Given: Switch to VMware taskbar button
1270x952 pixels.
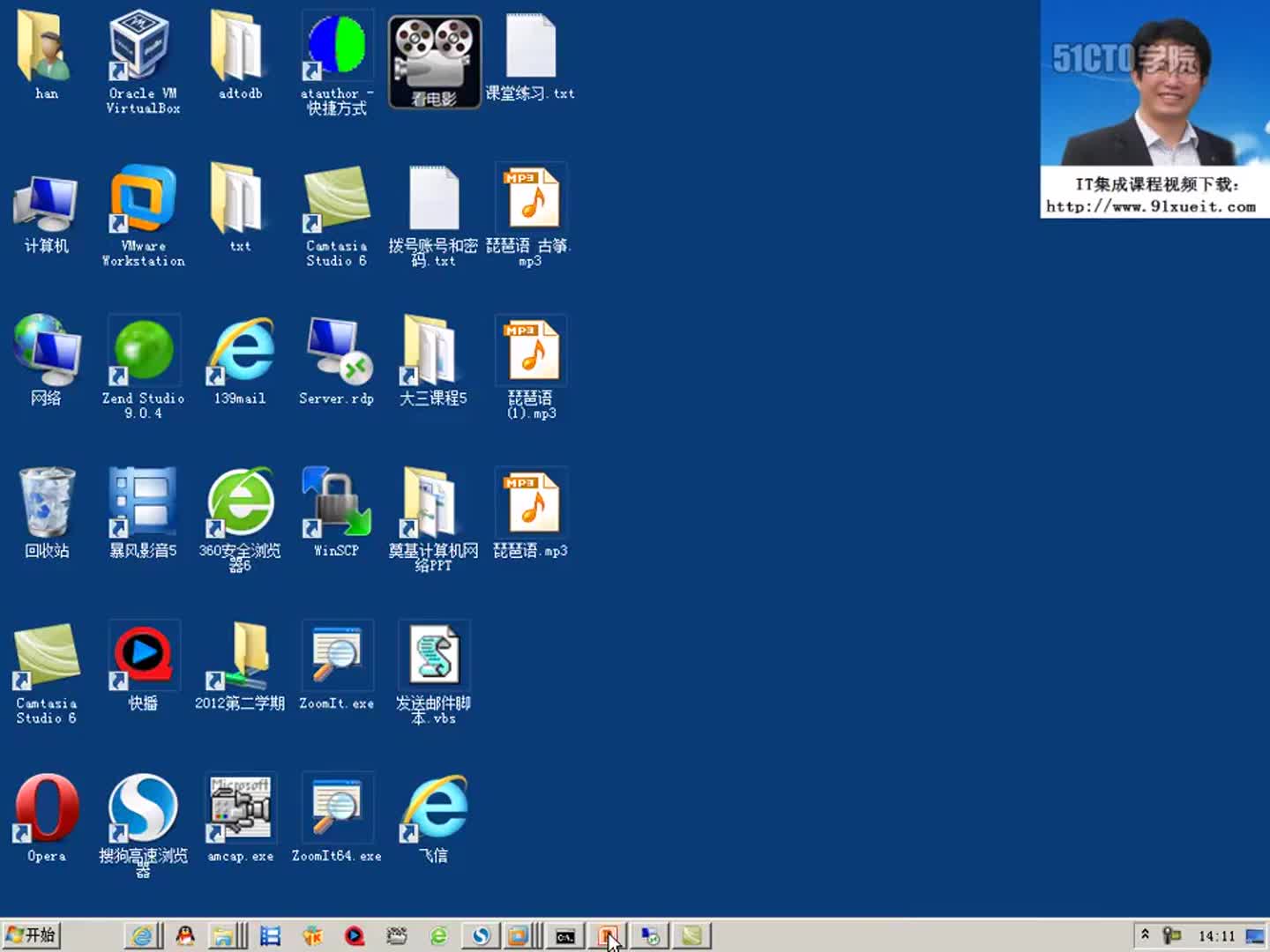Looking at the screenshot, I should tap(522, 936).
